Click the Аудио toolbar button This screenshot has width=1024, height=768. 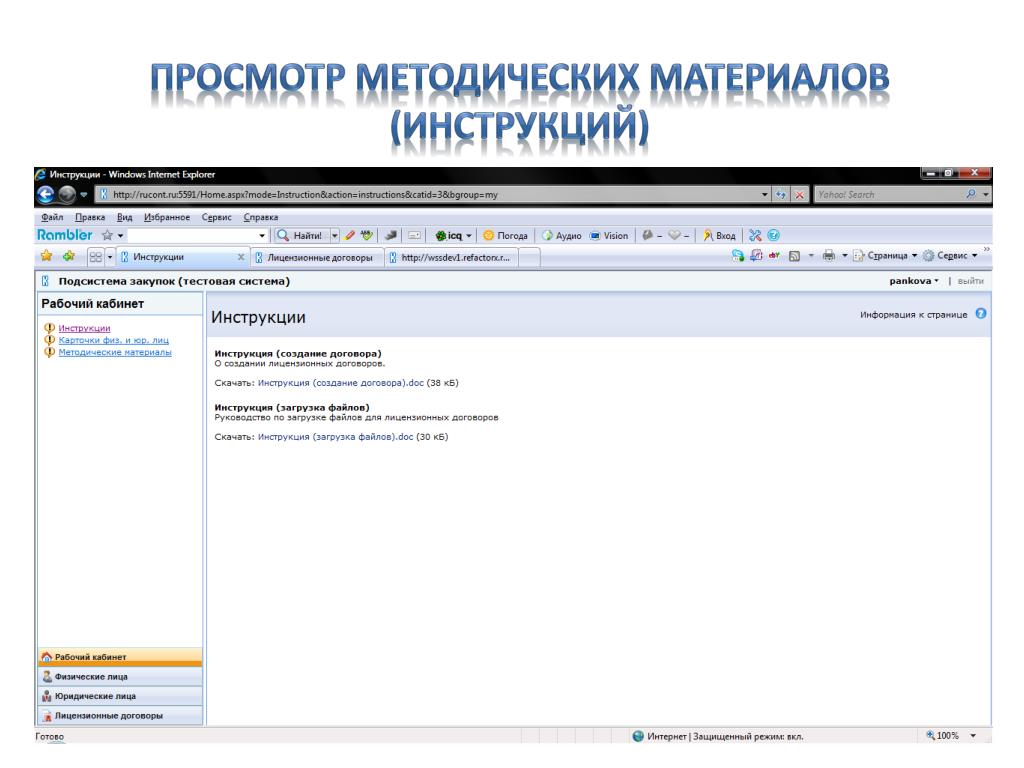(x=562, y=235)
